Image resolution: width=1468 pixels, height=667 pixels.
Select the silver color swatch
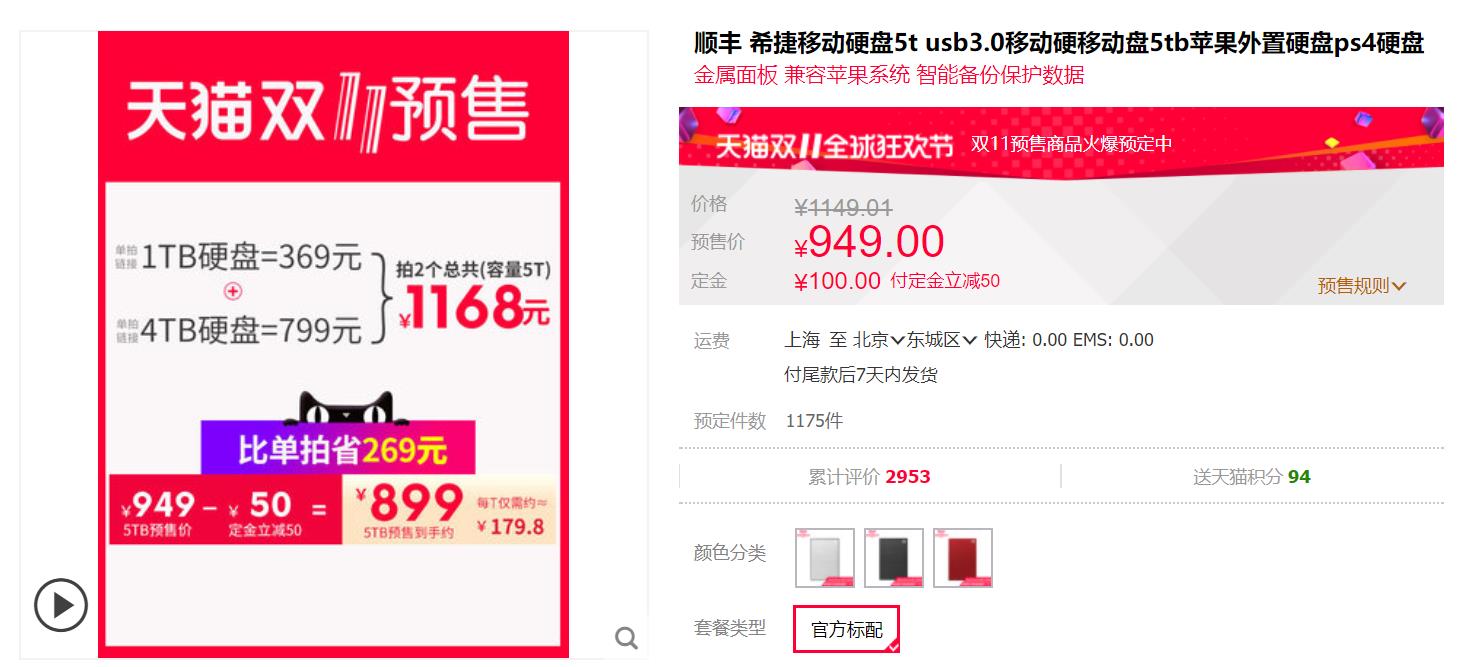pyautogui.click(x=825, y=558)
